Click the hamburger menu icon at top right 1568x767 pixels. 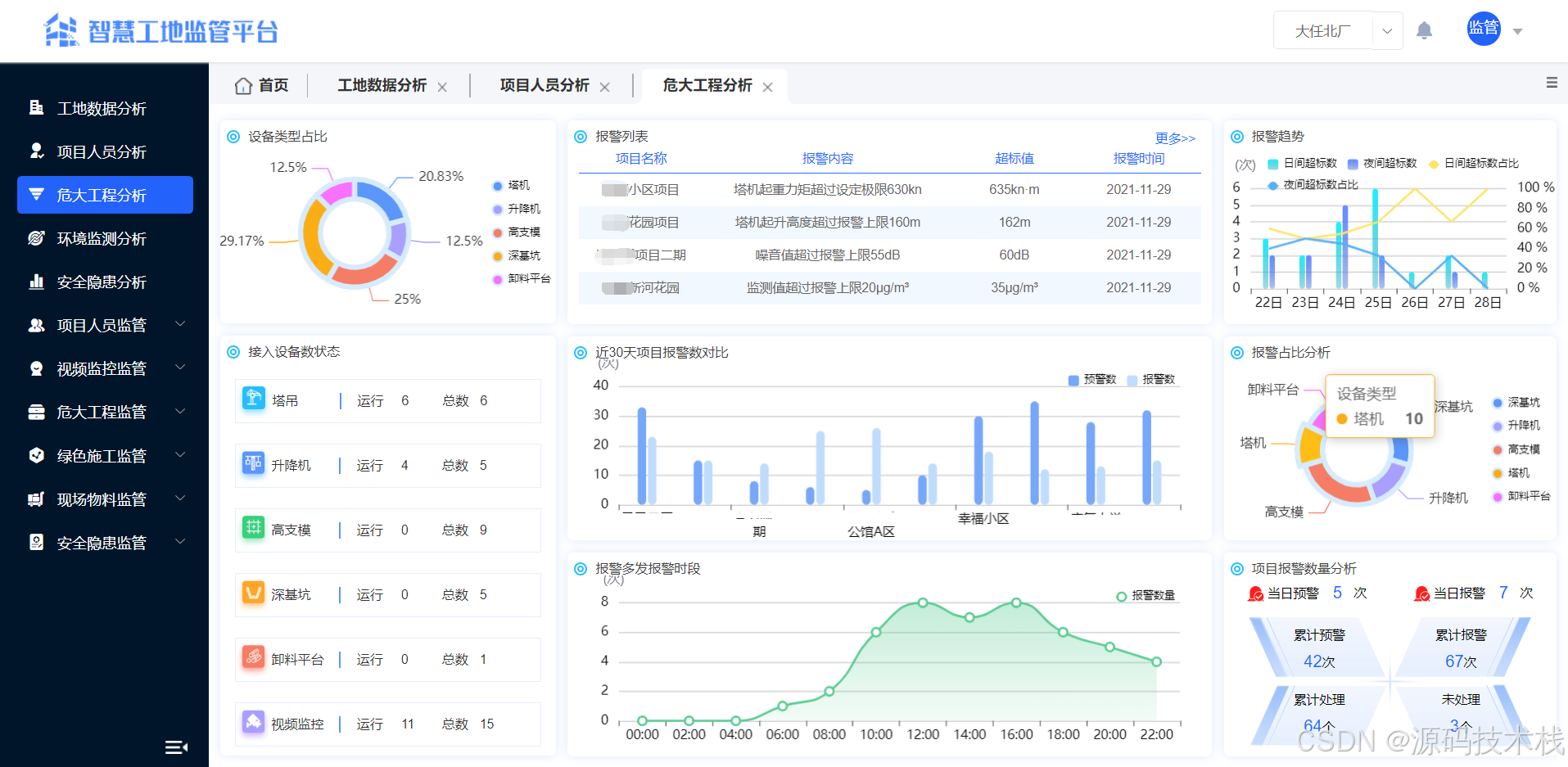(1551, 83)
